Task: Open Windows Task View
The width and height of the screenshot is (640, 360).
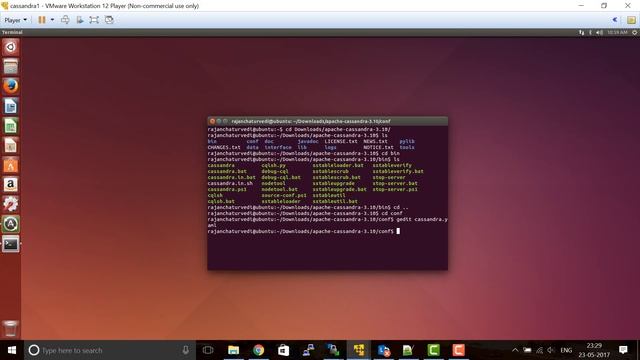Action: pyautogui.click(x=208, y=350)
